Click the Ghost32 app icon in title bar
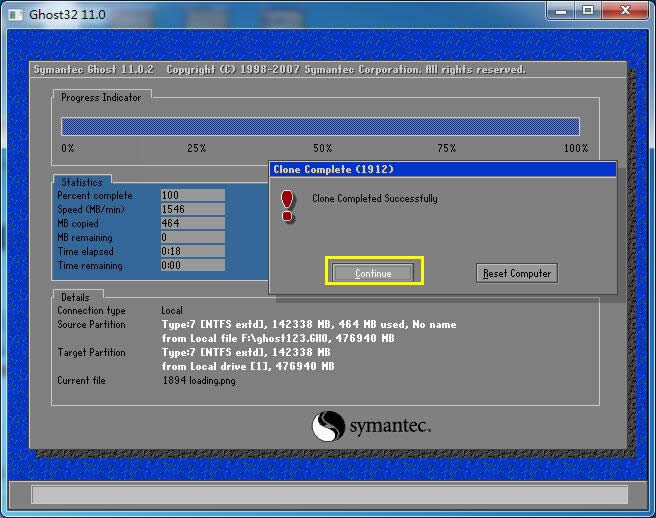The width and height of the screenshot is (656, 518). (x=14, y=11)
